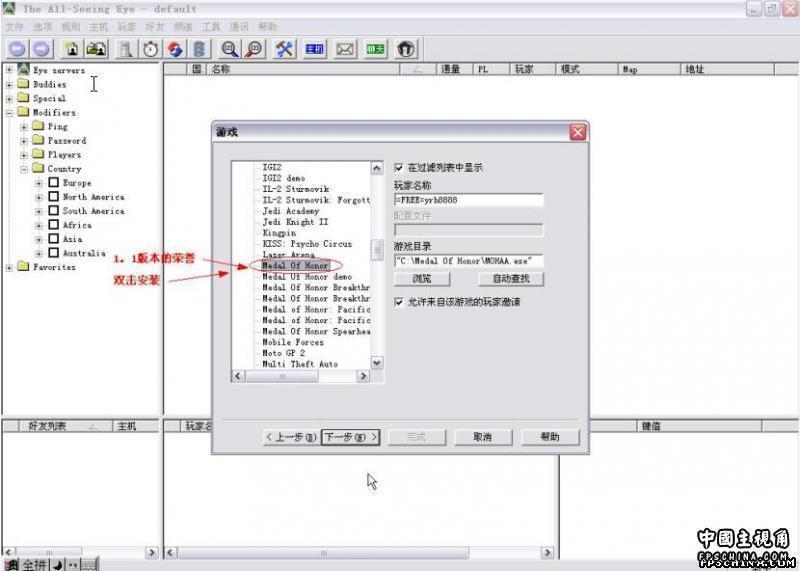800x571 pixels.
Task: Click the 浏览 browse button
Action: (x=422, y=279)
